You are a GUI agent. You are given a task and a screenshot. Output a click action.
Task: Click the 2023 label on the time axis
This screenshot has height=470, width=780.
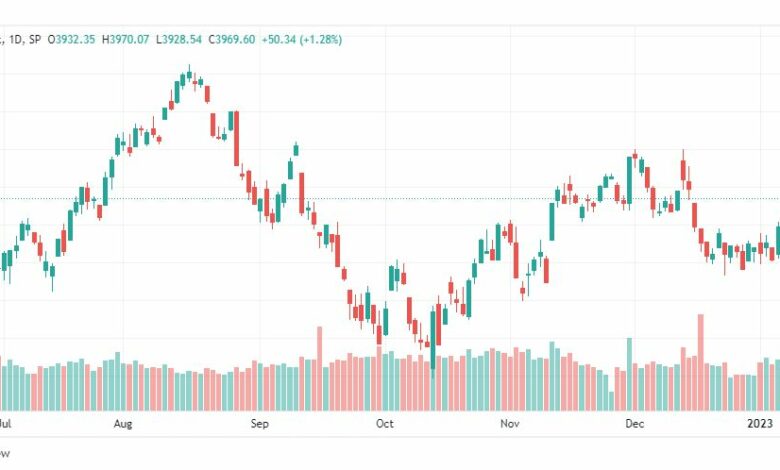(x=760, y=424)
